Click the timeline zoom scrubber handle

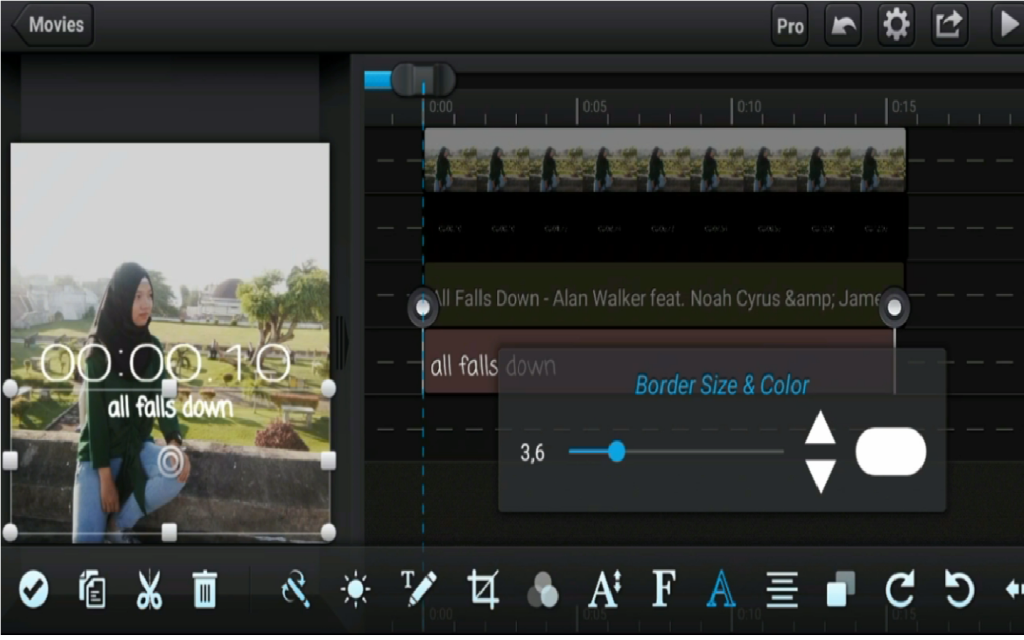click(x=423, y=80)
